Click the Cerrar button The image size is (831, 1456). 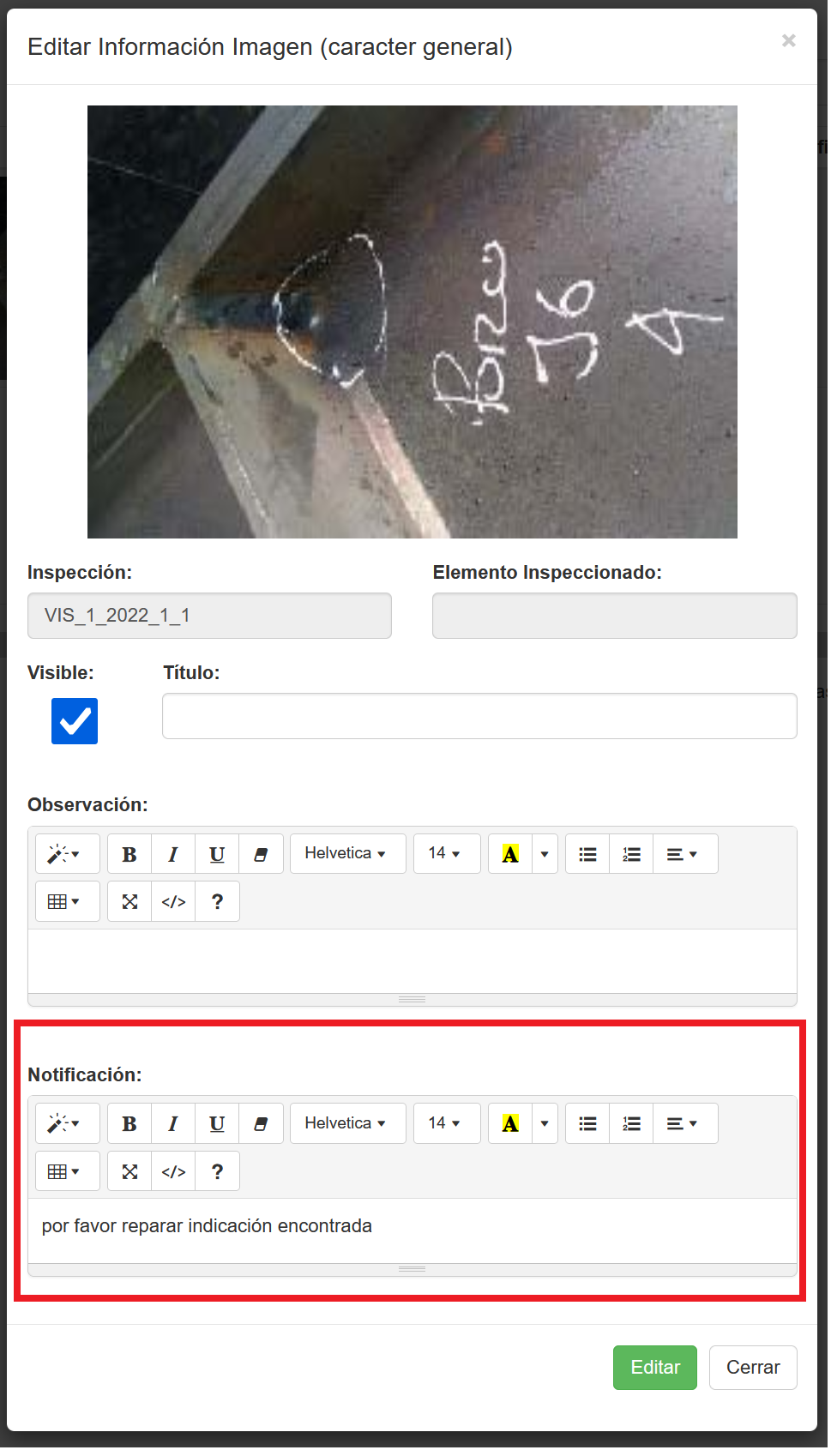tap(752, 1368)
